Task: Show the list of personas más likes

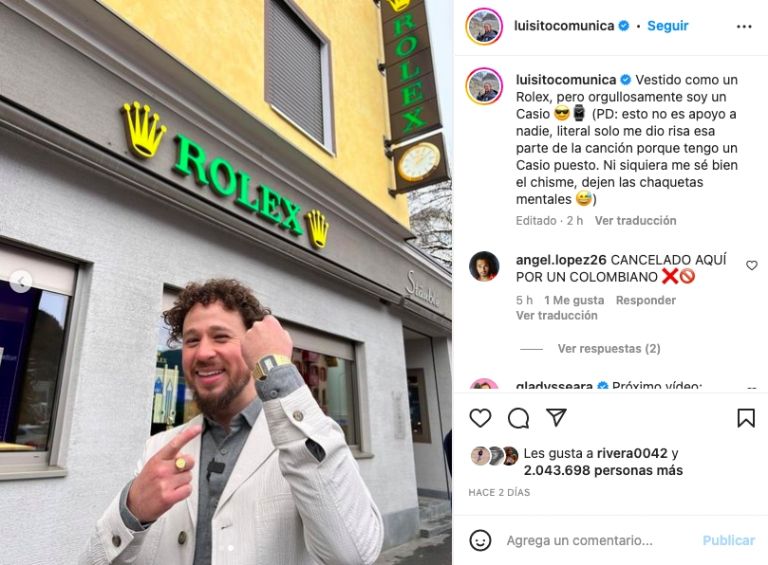Action: [603, 471]
